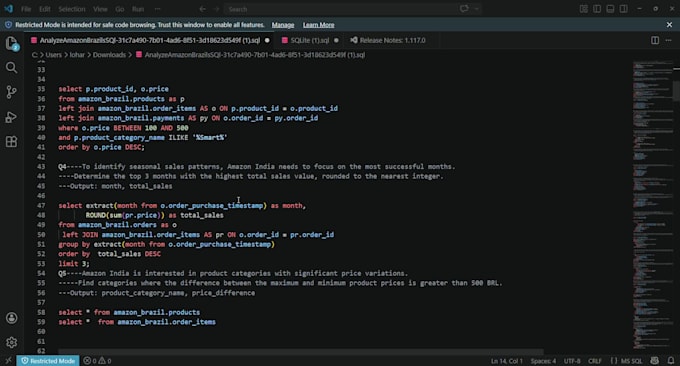Open the Accounts icon in activity bar

pyautogui.click(x=12, y=318)
